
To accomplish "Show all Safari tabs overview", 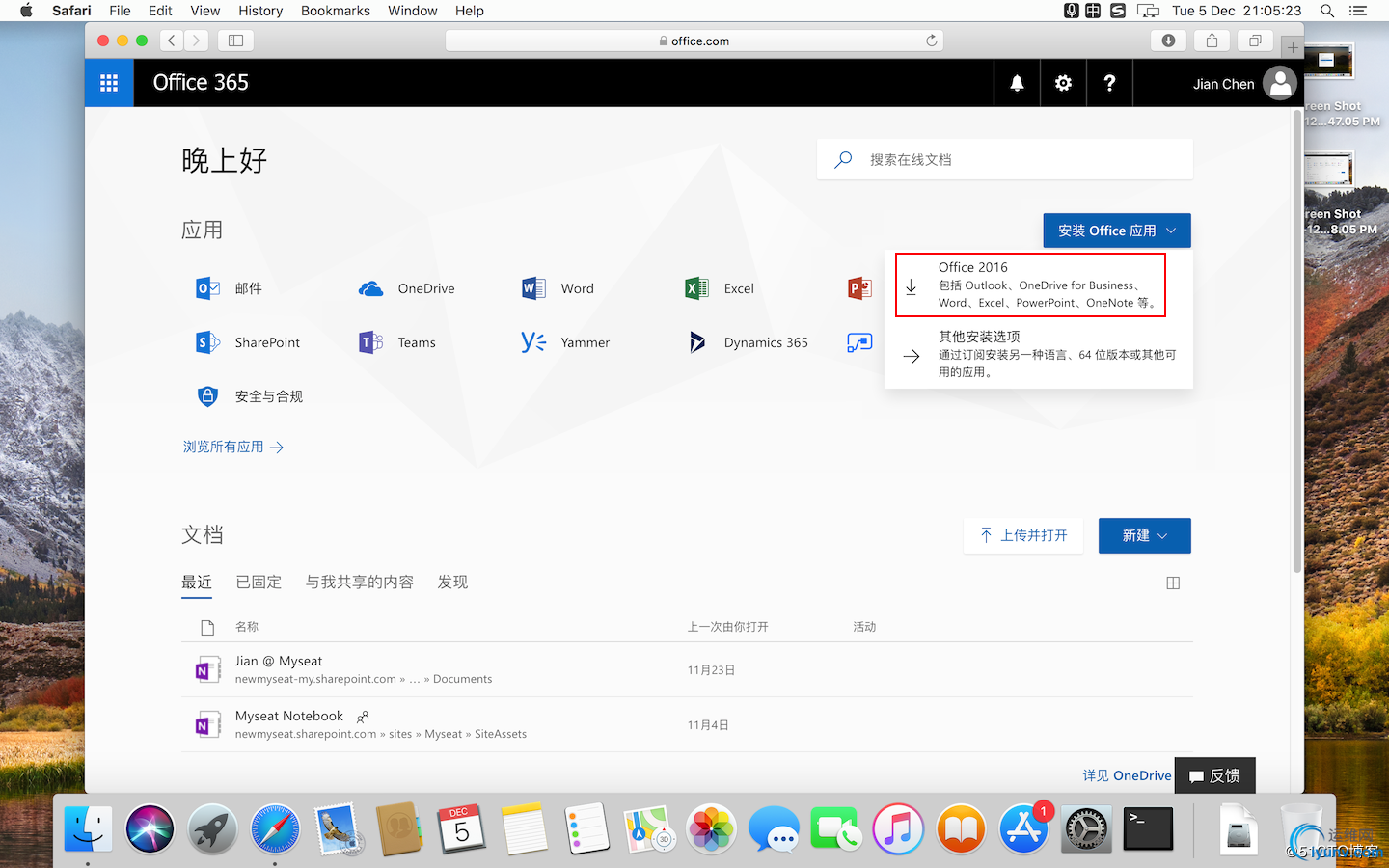I will [x=1255, y=41].
